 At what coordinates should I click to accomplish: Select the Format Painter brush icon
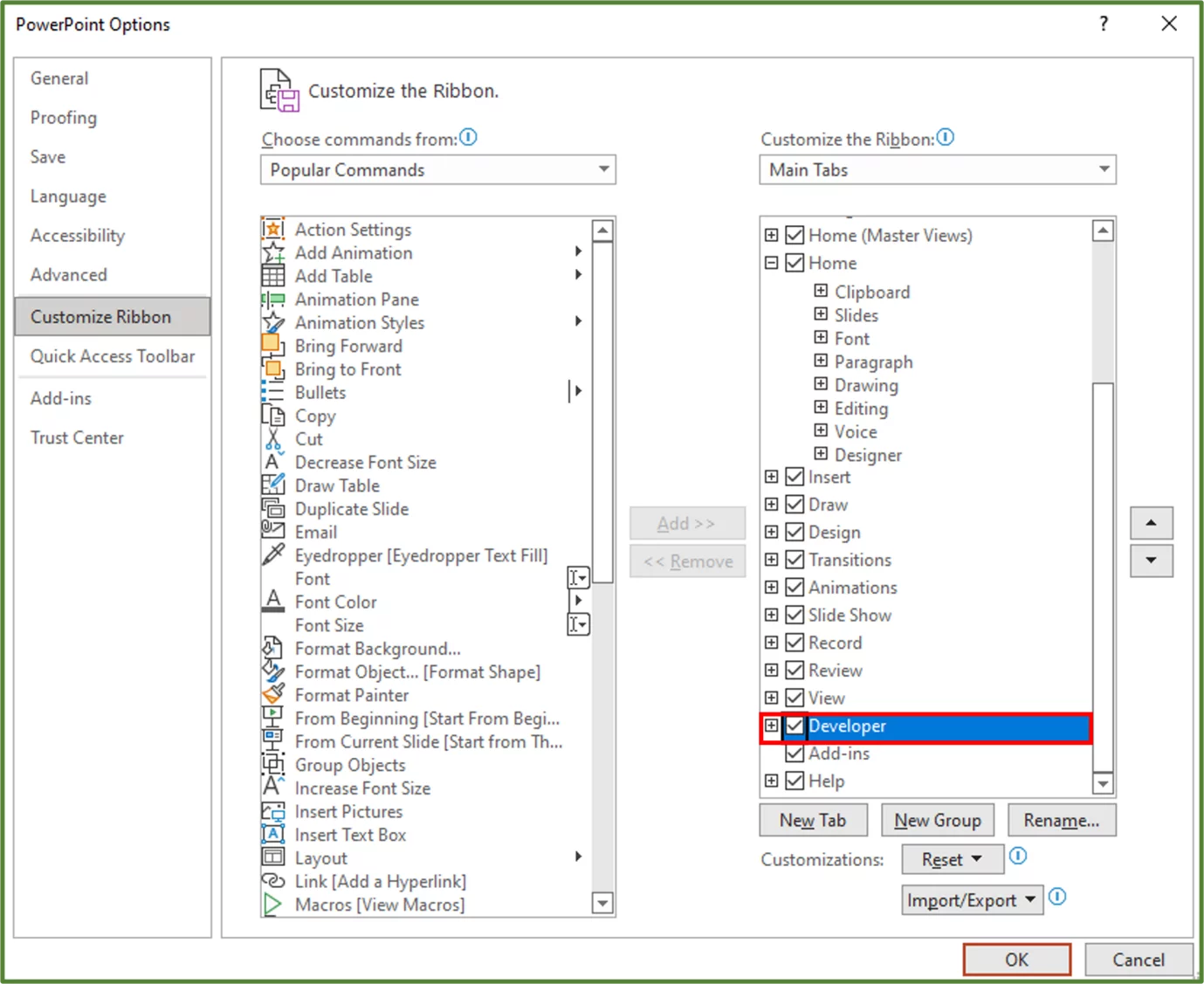273,695
